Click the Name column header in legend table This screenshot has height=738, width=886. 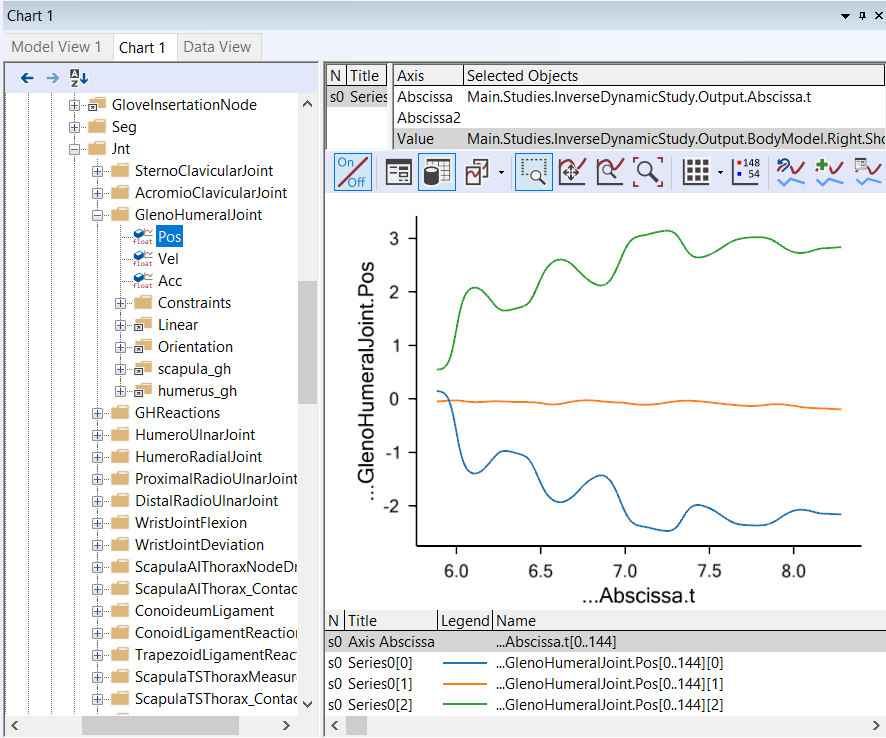[689, 621]
